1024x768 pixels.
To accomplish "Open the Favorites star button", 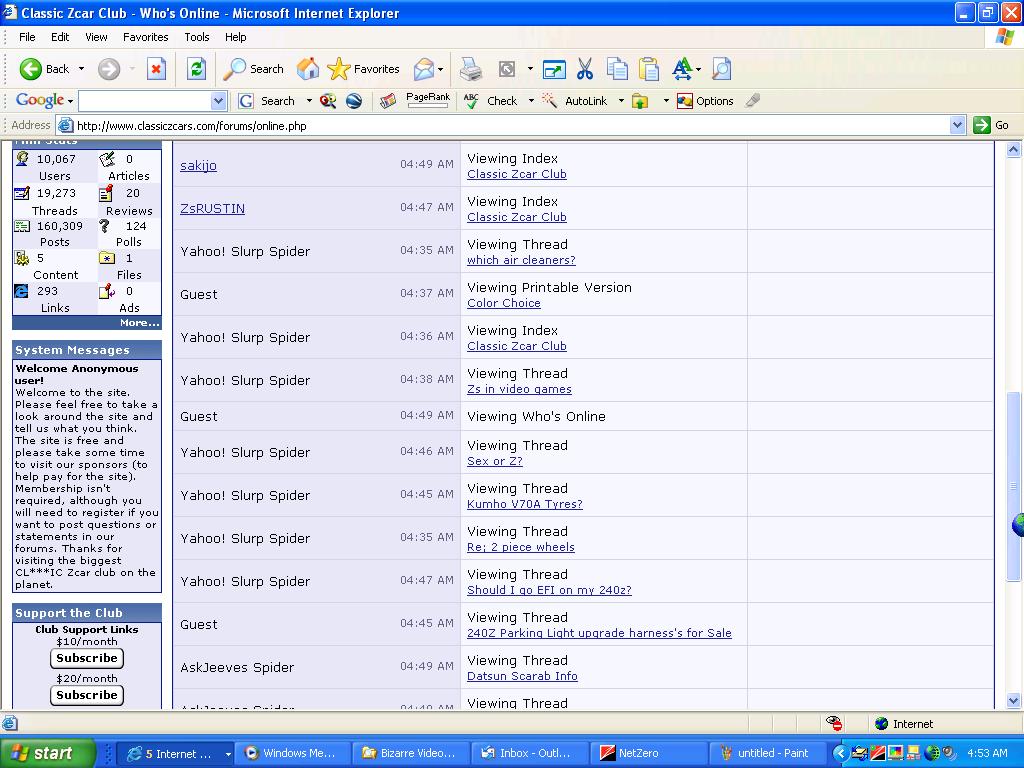I will click(363, 69).
